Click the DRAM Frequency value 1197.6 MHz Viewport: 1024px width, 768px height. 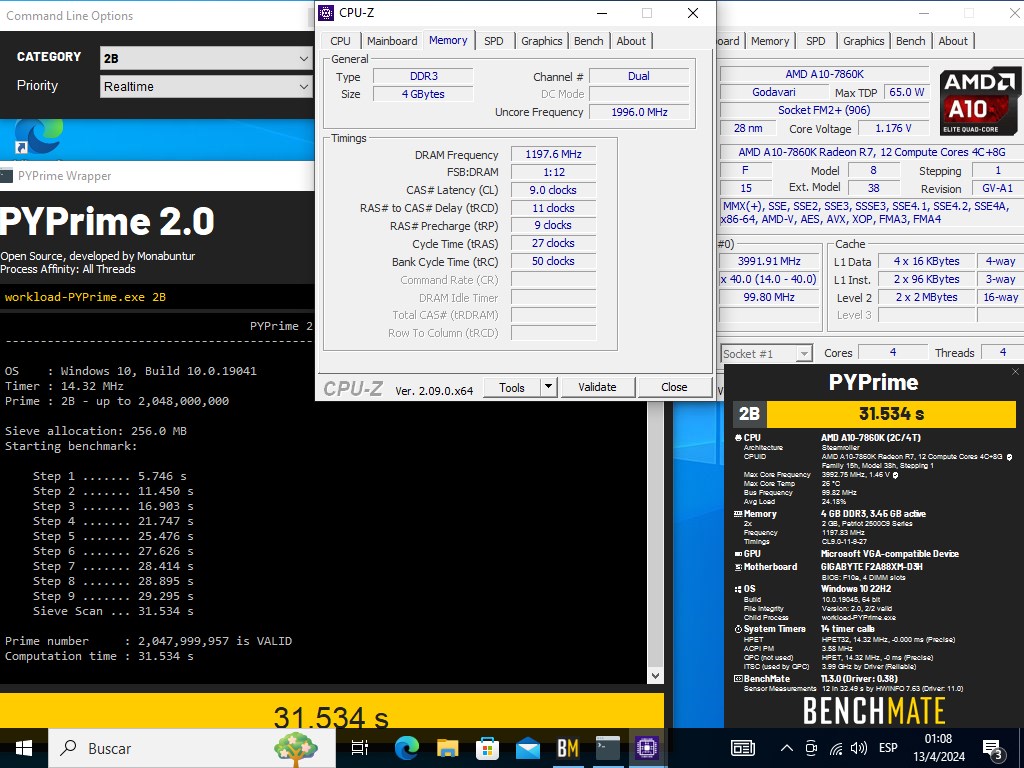[x=553, y=154]
